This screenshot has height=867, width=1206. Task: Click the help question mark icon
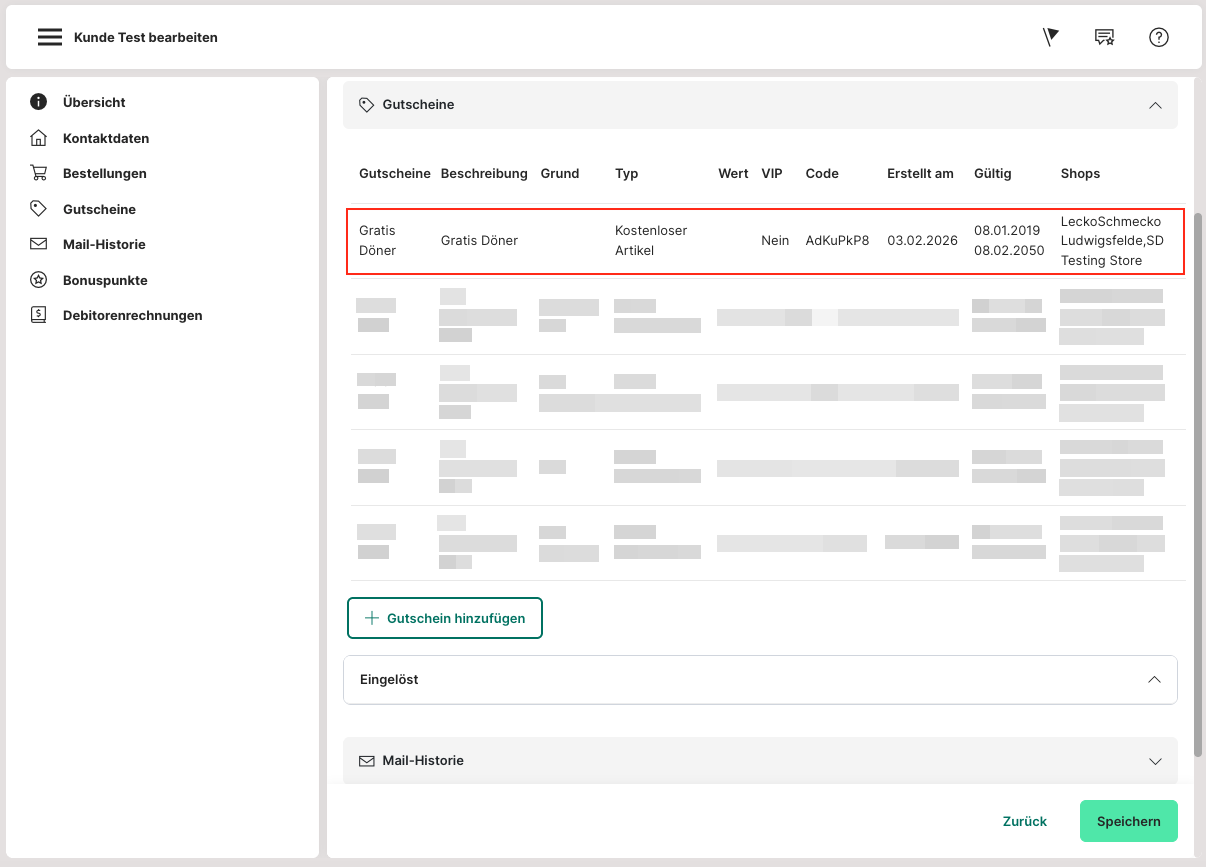pyautogui.click(x=1159, y=38)
